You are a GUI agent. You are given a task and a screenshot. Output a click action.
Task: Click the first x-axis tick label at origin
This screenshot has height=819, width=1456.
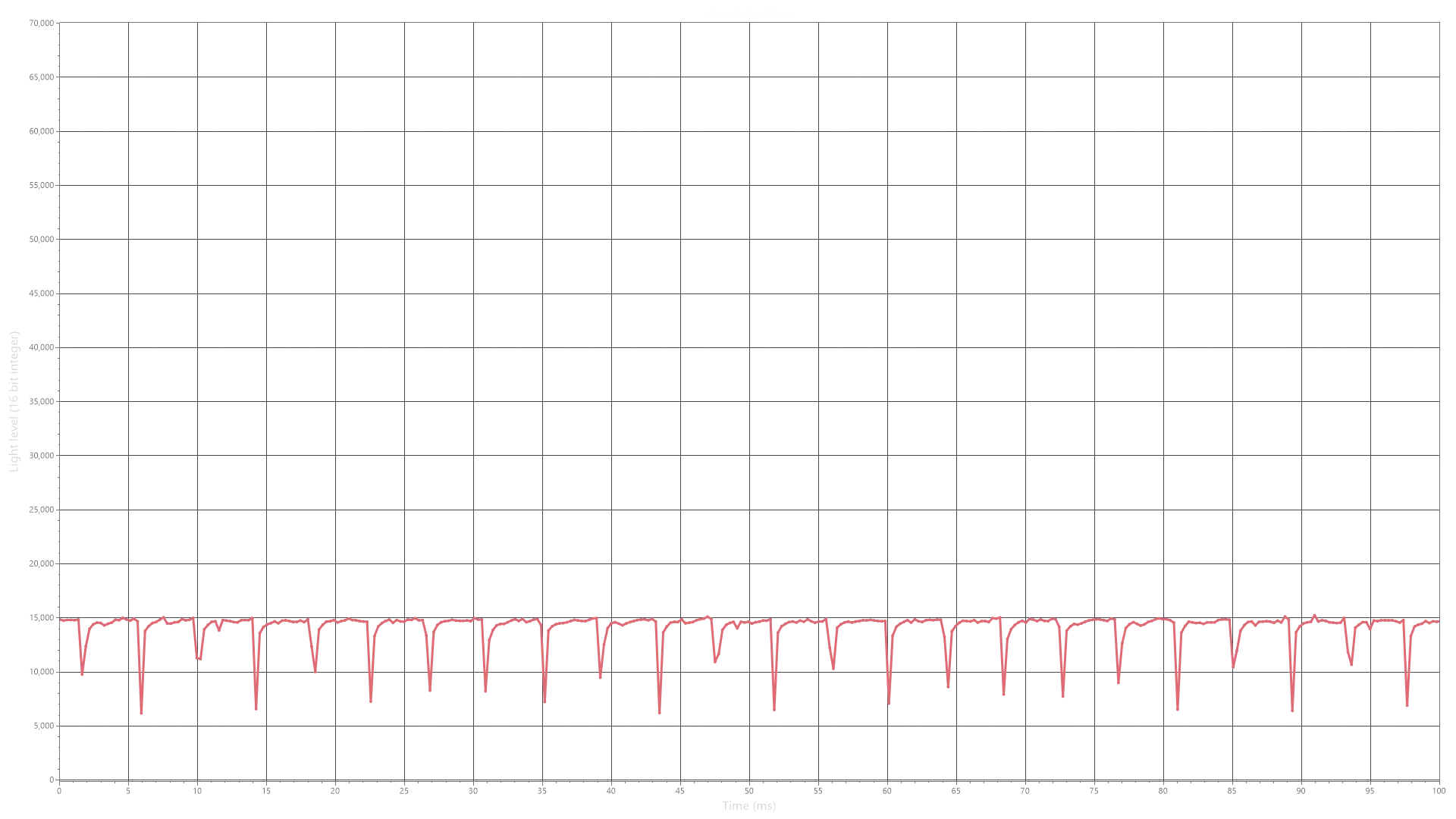pyautogui.click(x=61, y=789)
